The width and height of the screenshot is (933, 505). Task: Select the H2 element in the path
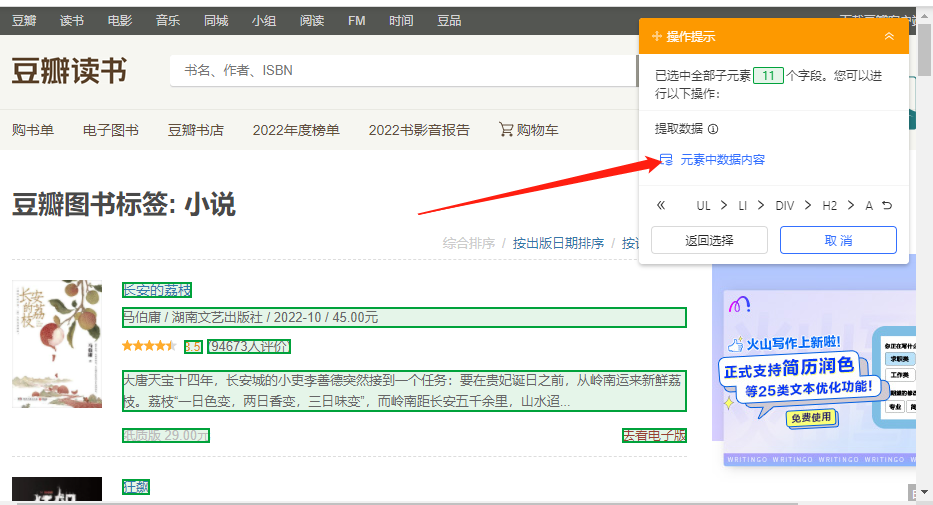click(829, 206)
